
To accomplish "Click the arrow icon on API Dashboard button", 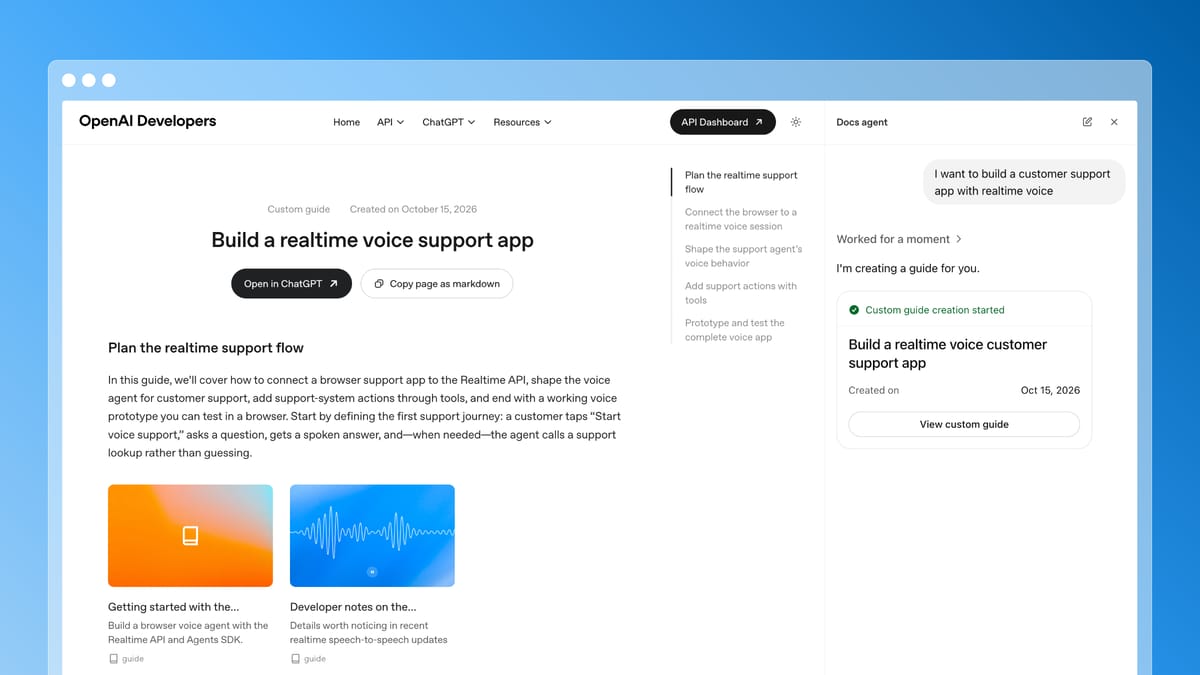I will tap(759, 122).
